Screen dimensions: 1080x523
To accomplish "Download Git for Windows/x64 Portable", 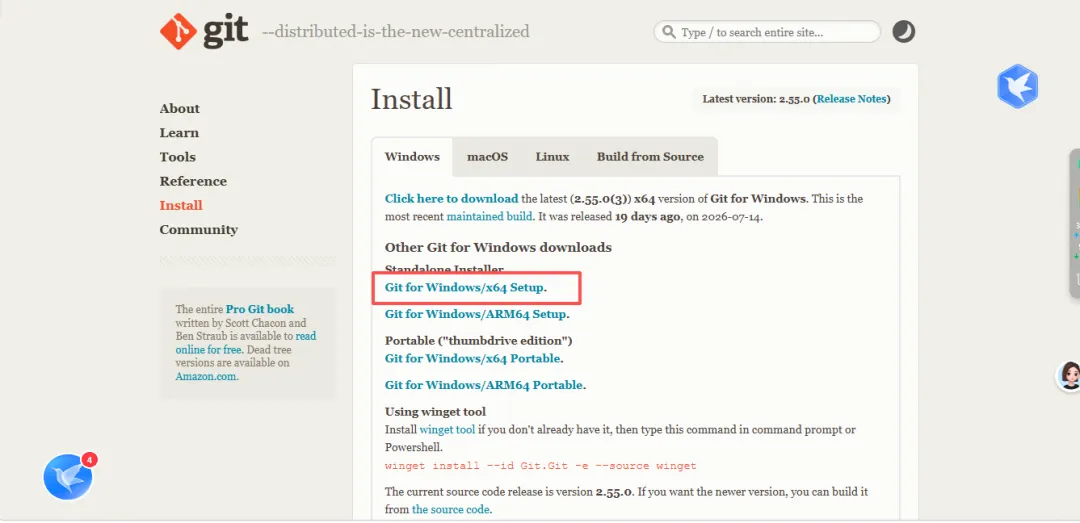I will click(x=472, y=358).
